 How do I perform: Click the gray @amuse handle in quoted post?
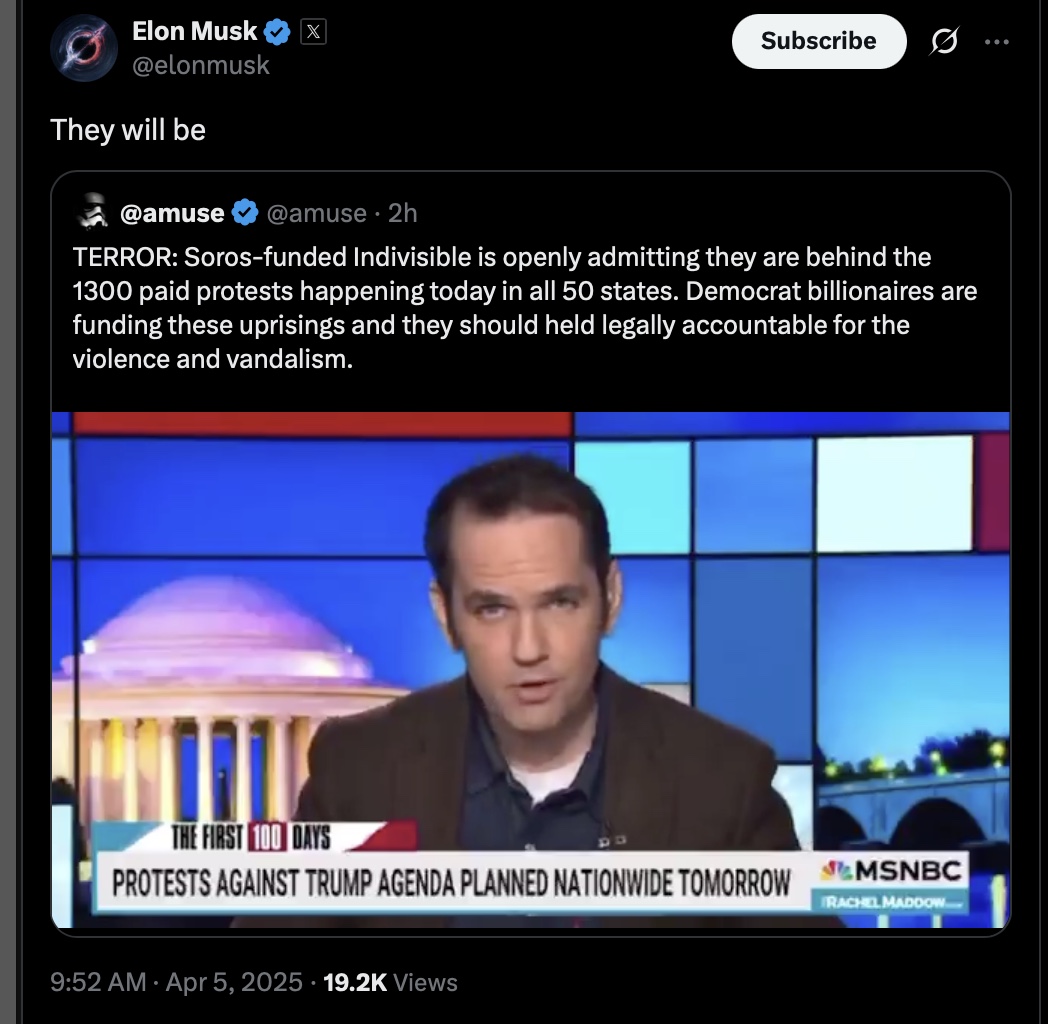(x=317, y=213)
